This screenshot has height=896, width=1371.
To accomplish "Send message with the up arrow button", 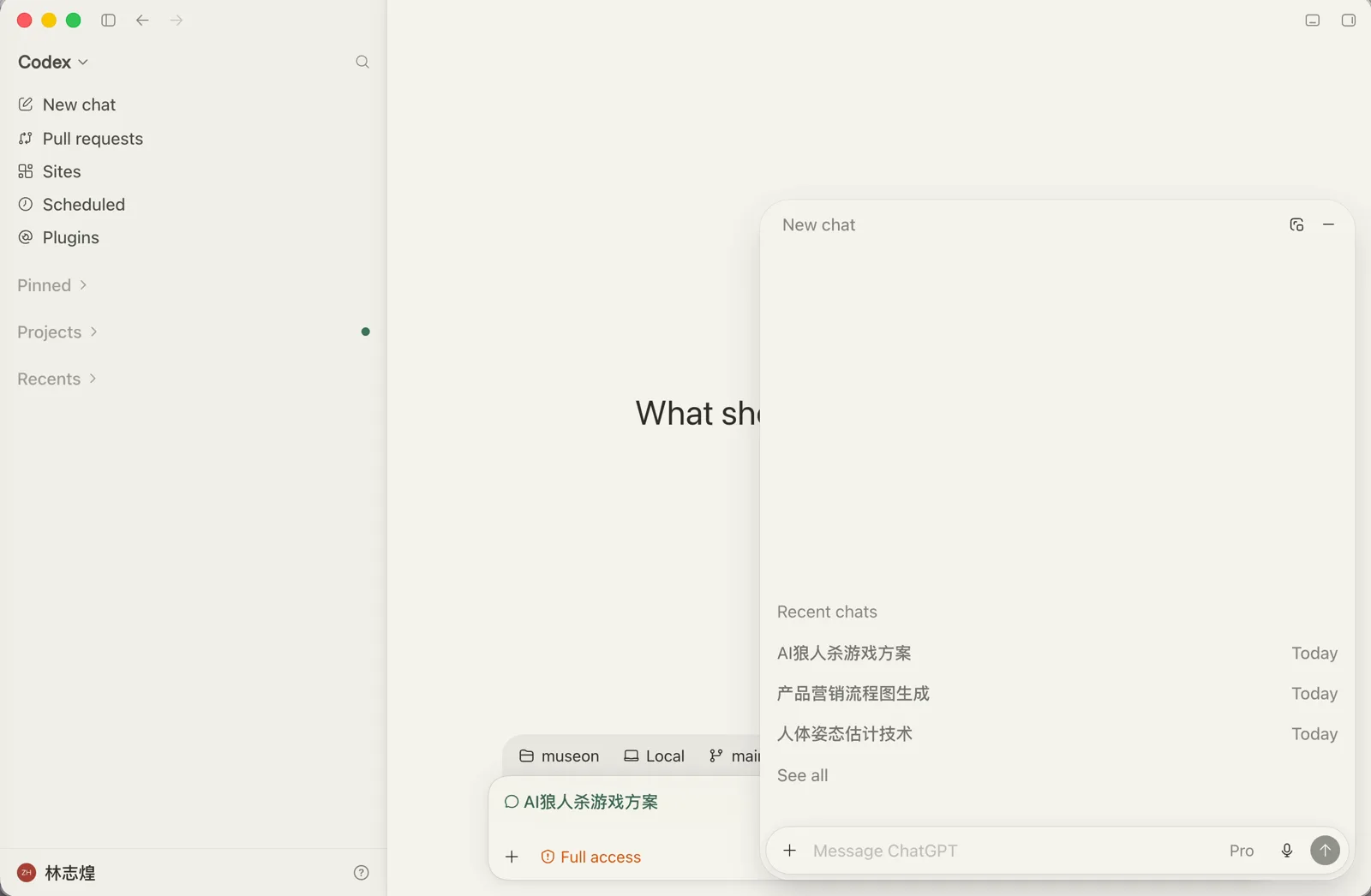I will tap(1325, 851).
